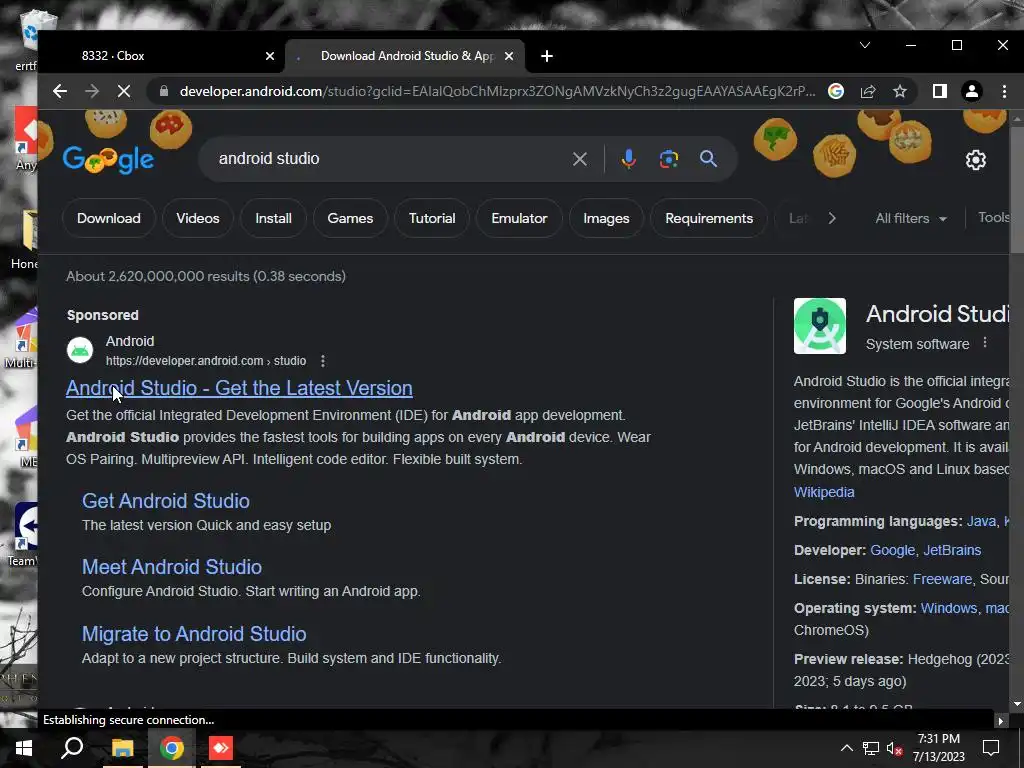Open Google account icon in address bar
Screen dimensions: 1024x768
tap(836, 91)
